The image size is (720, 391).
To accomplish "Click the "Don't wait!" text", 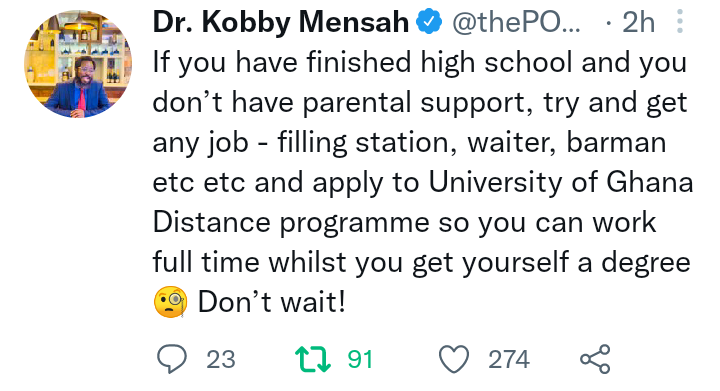I will tap(271, 302).
